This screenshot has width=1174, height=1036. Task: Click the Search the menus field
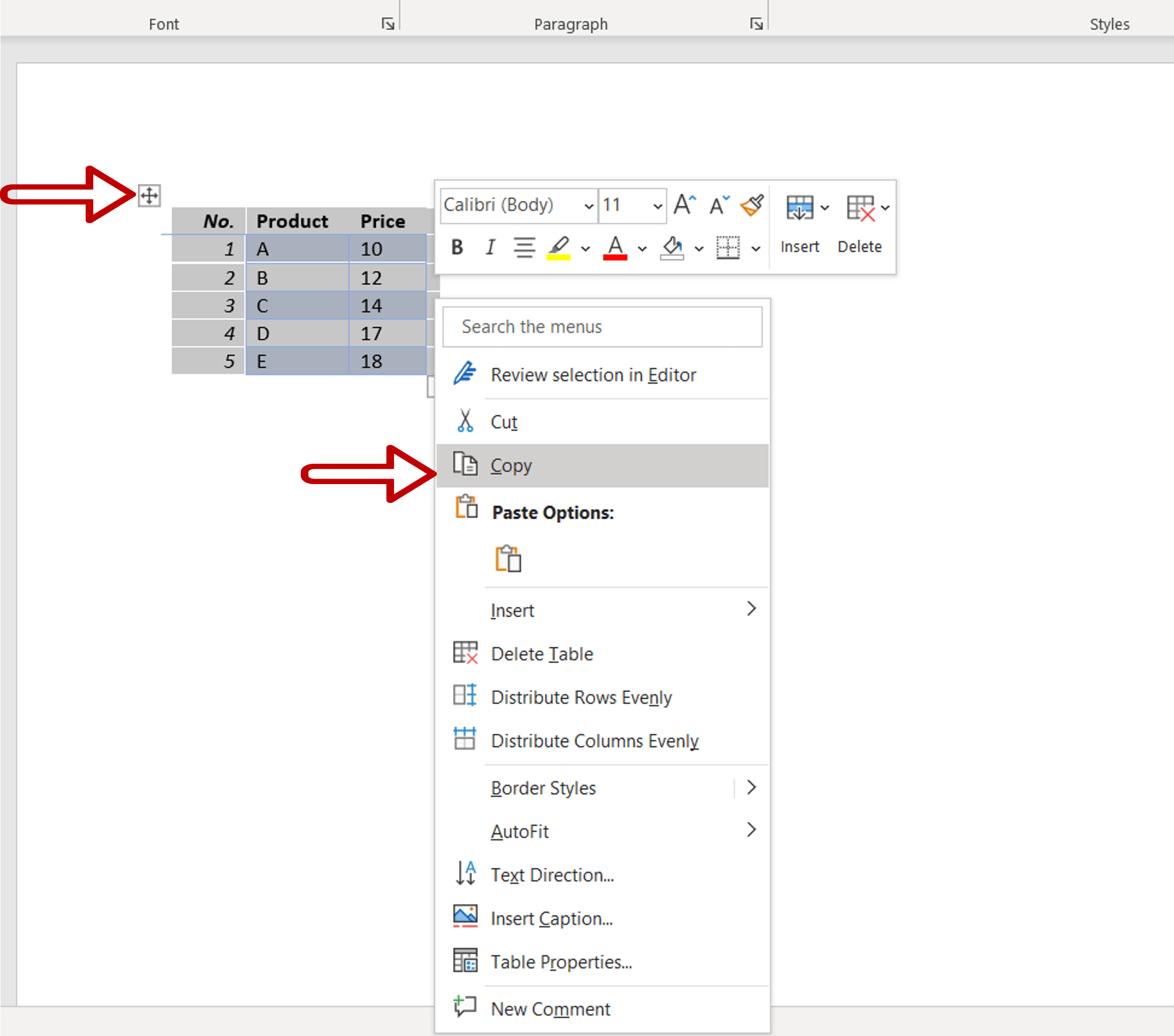[x=602, y=326]
